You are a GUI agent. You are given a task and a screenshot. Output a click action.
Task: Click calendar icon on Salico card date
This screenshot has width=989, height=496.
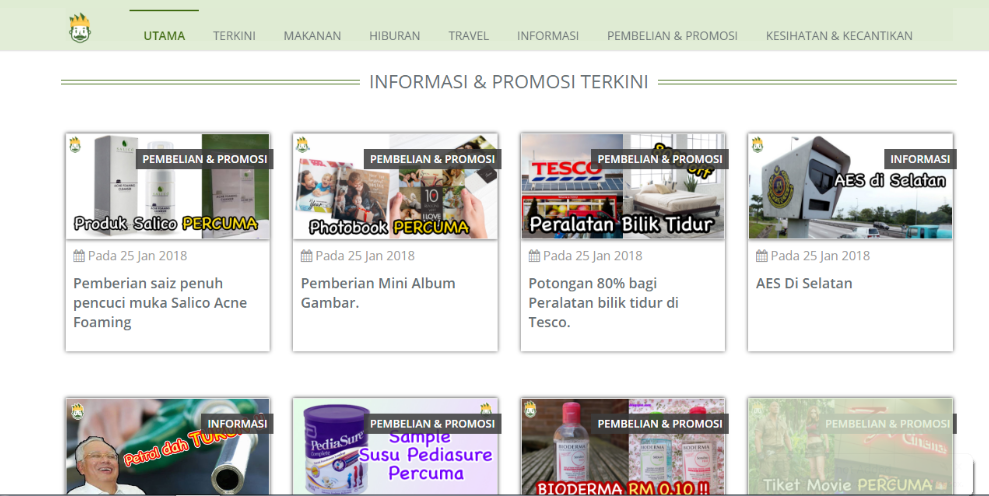(79, 256)
